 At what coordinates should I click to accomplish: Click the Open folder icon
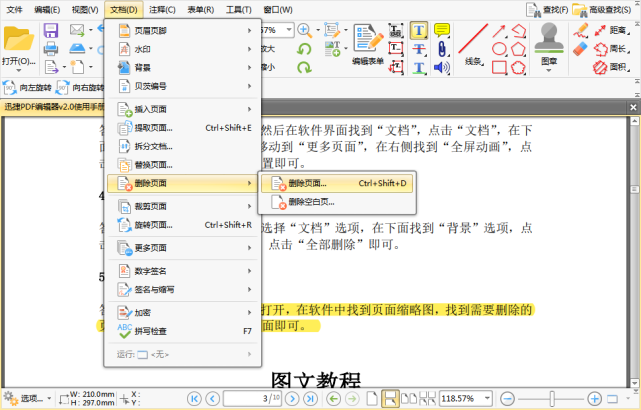click(x=18, y=39)
